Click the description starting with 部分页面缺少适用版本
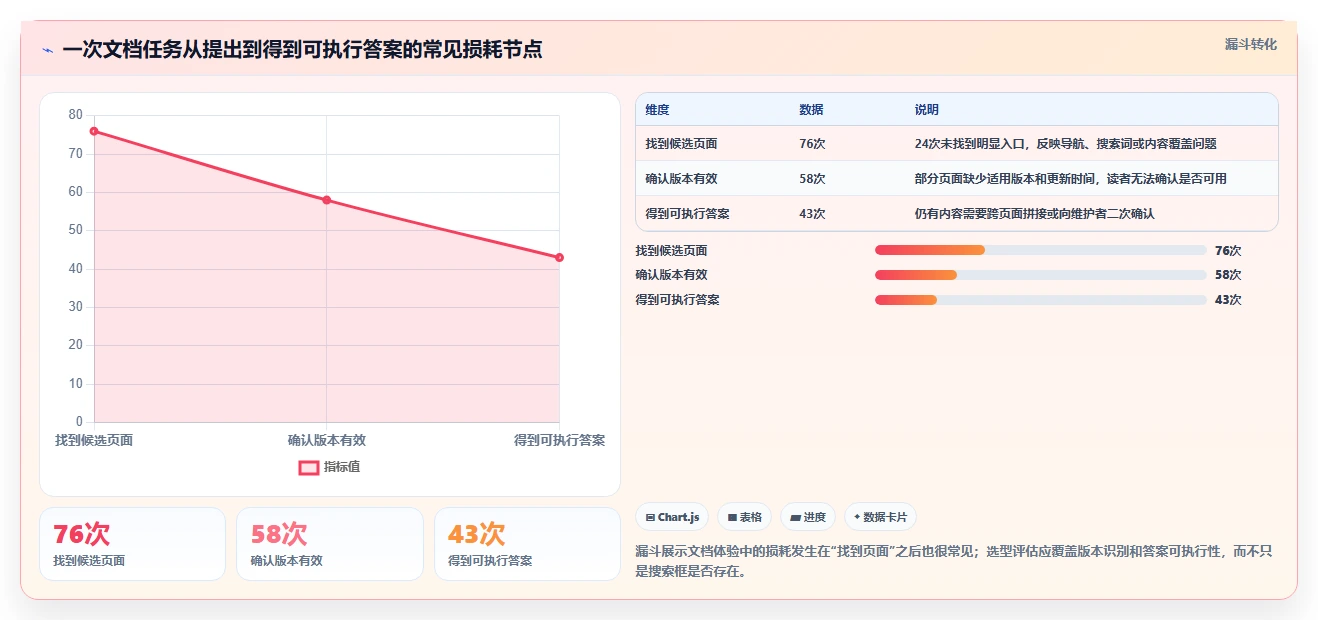Image resolution: width=1318 pixels, height=620 pixels. coord(1070,179)
